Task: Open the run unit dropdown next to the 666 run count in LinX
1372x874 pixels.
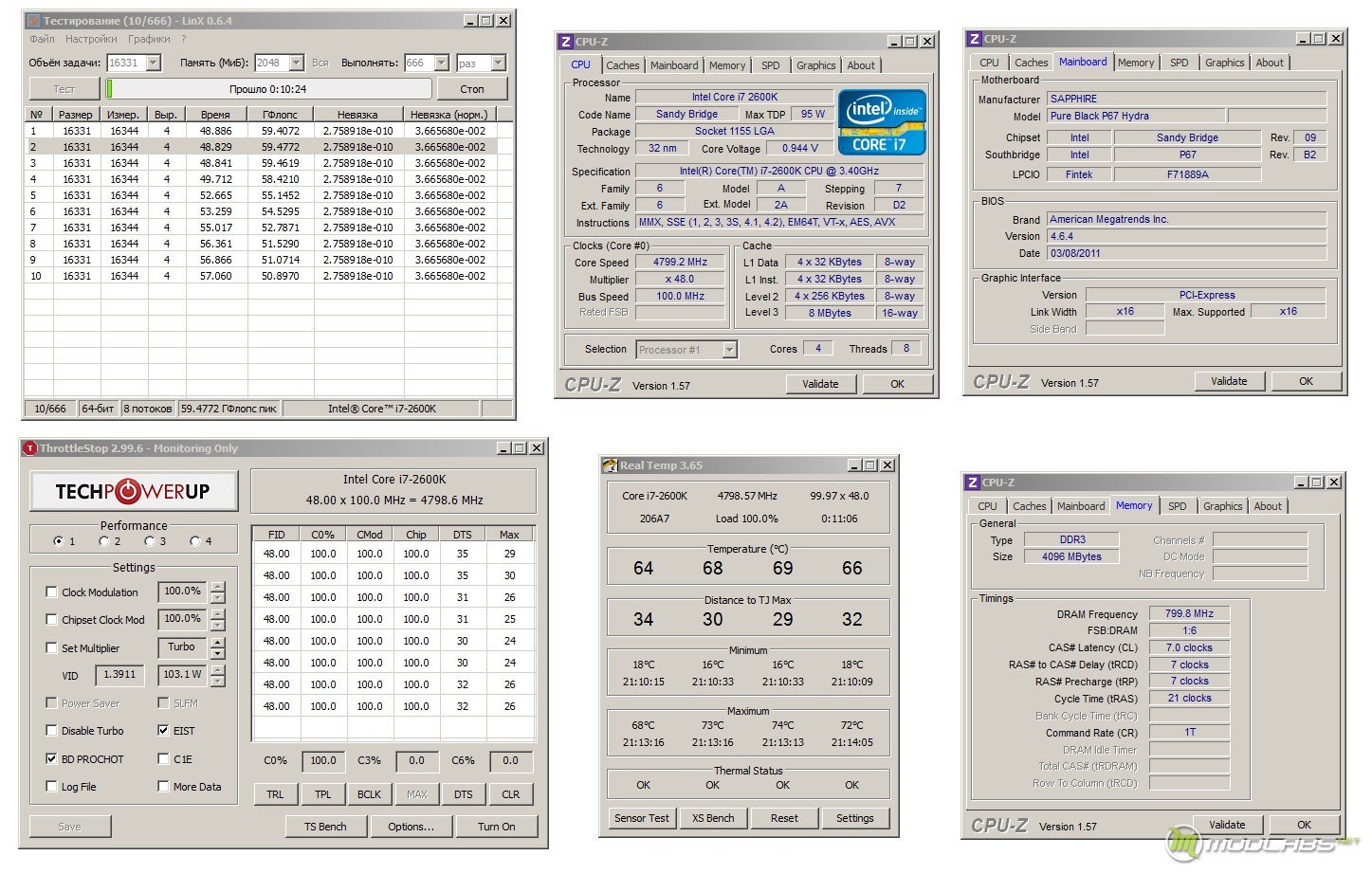Action: point(498,63)
